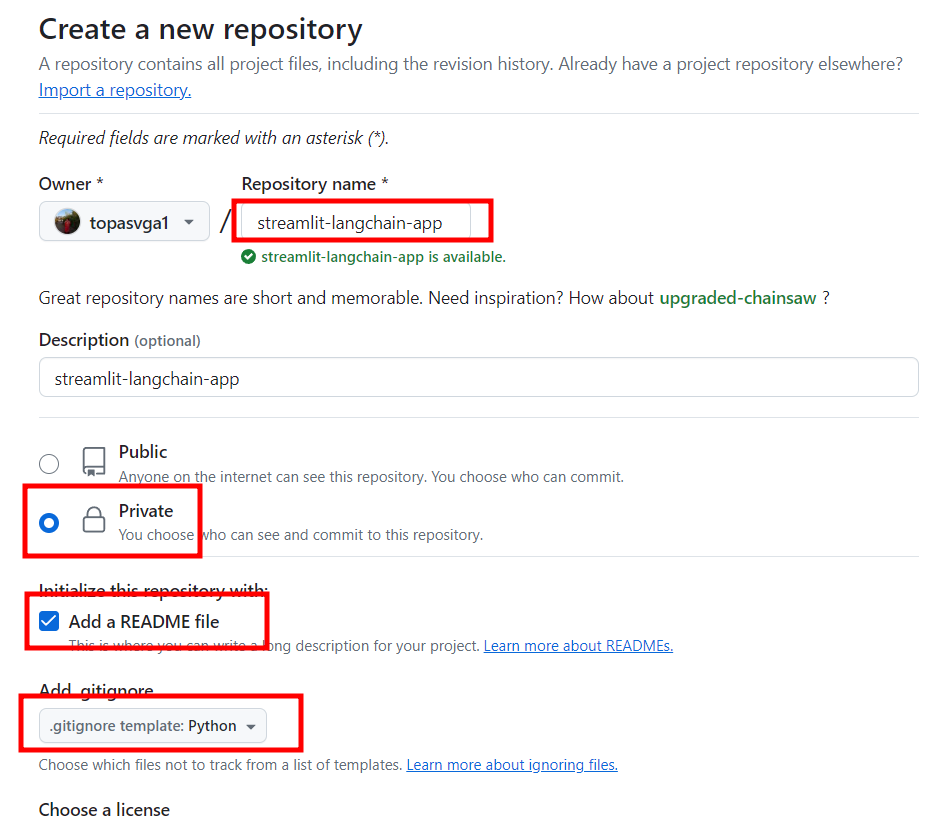
Task: Toggle the Add a README file checkbox
Action: (x=49, y=621)
